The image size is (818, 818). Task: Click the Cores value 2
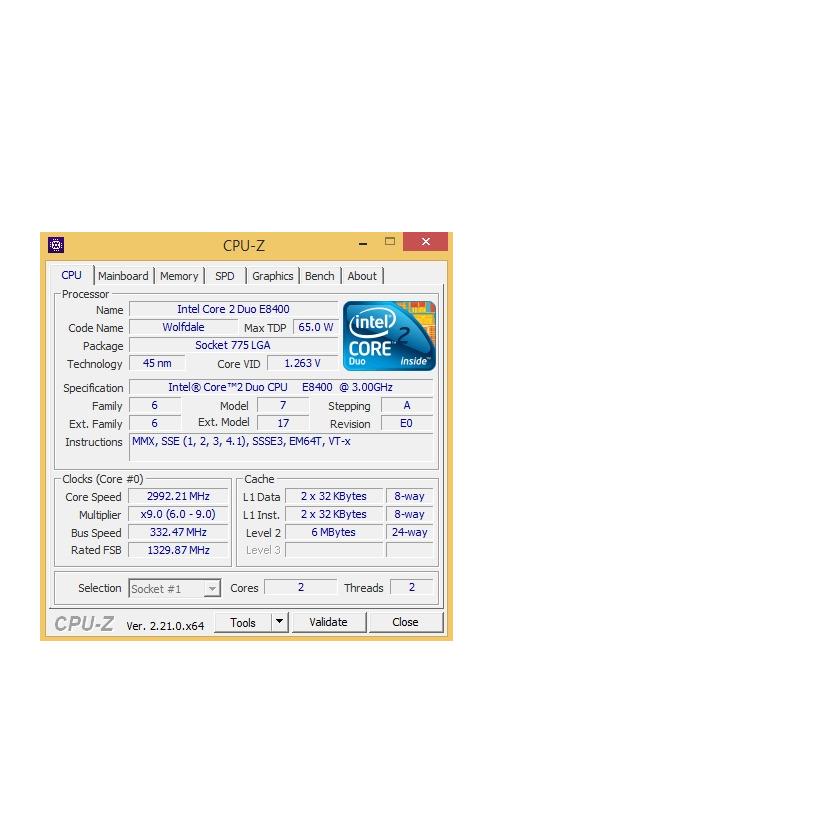[300, 587]
